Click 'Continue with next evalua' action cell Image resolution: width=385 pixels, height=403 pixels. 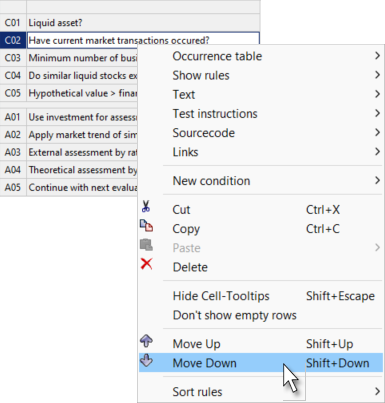(82, 187)
